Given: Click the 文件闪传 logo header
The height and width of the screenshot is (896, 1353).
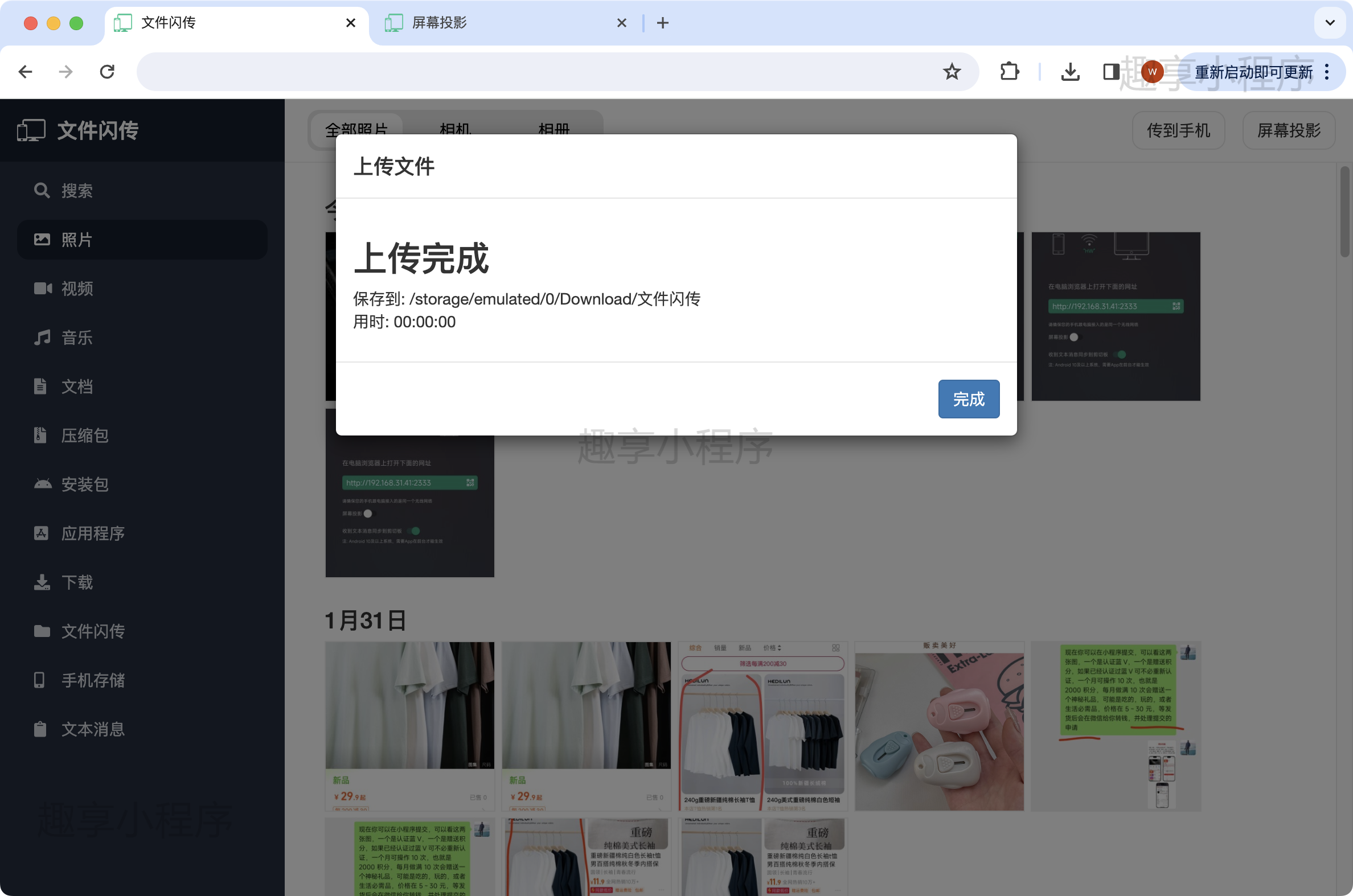Looking at the screenshot, I should click(79, 130).
